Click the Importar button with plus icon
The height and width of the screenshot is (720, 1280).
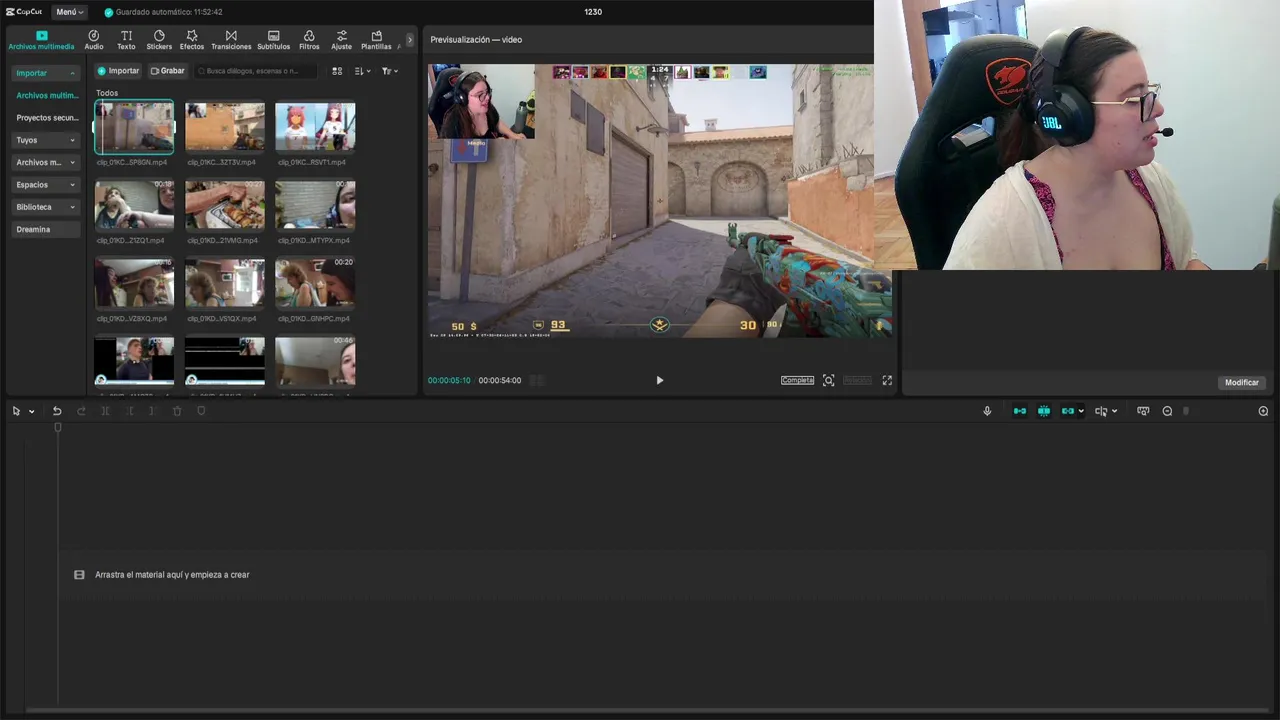coord(118,71)
